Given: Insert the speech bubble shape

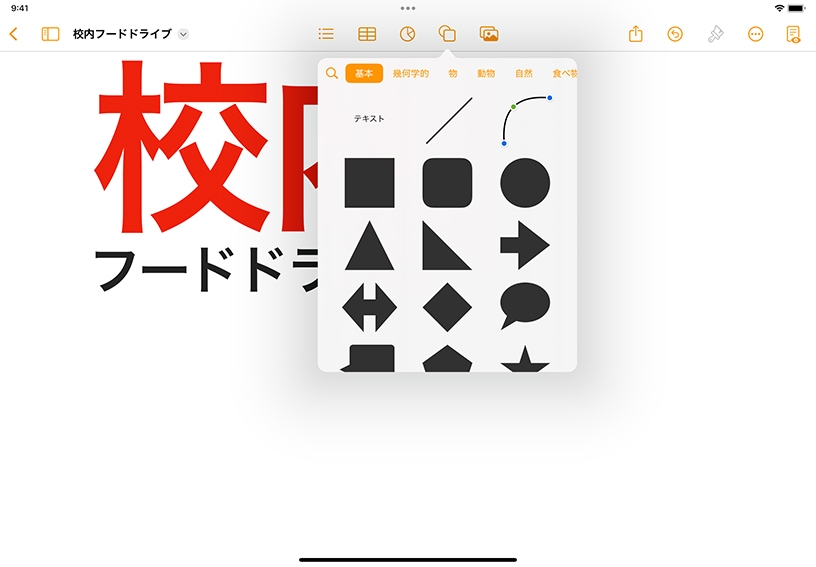Looking at the screenshot, I should 525,305.
